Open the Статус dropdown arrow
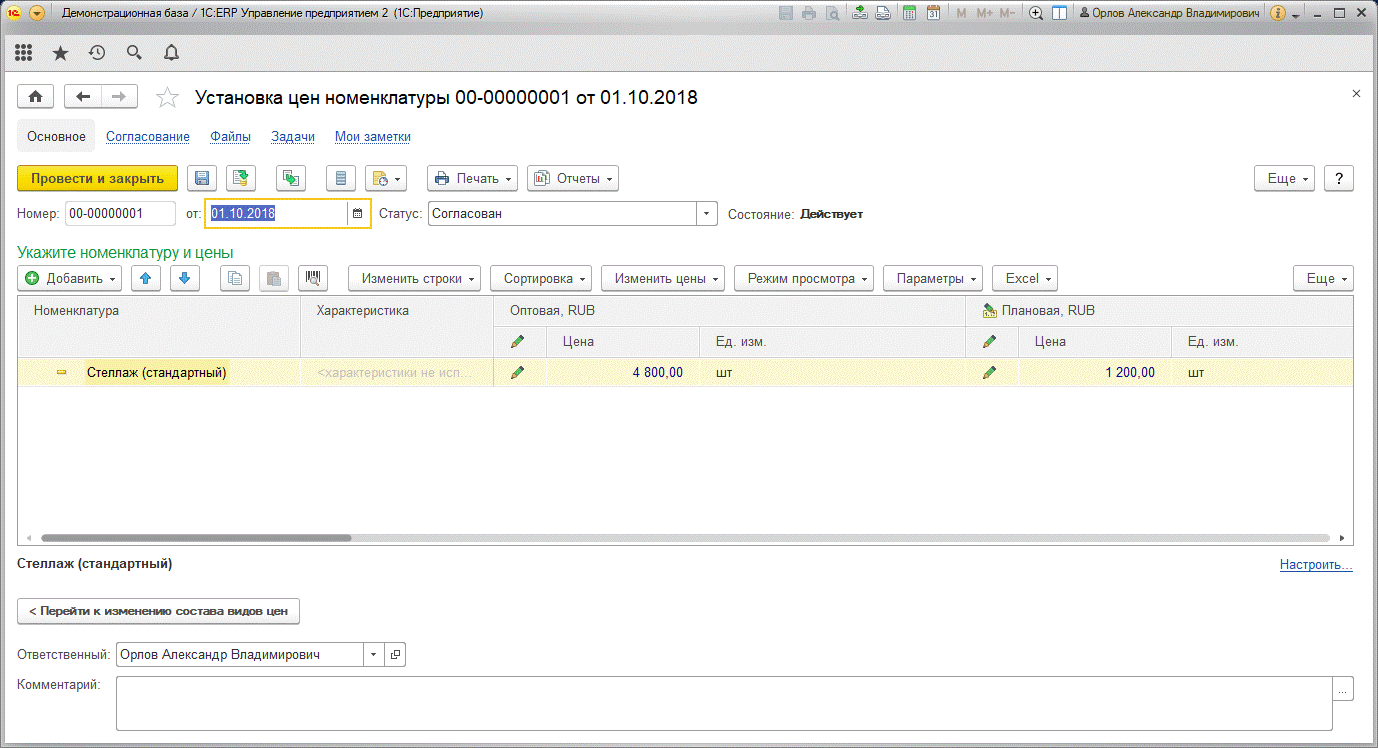Screen dimensions: 1378x748 (x=707, y=214)
